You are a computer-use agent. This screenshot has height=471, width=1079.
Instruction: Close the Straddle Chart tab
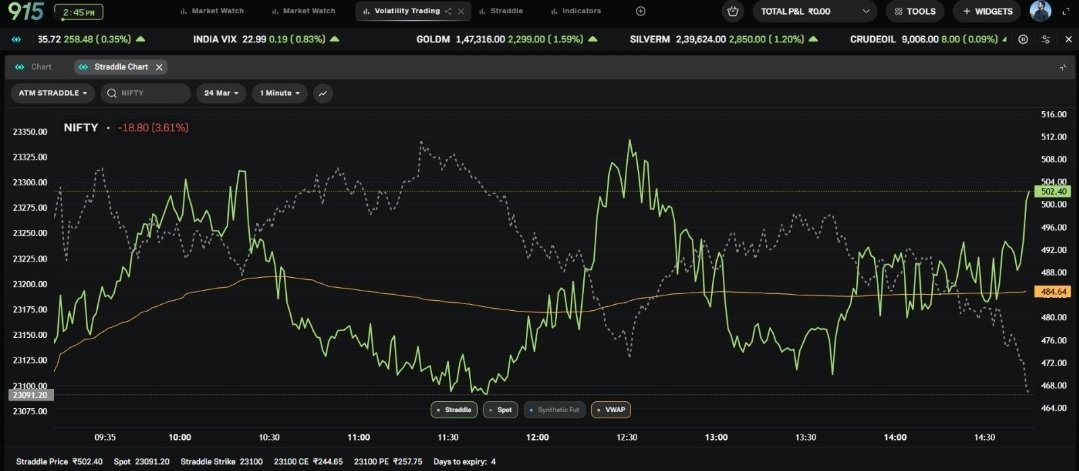[159, 67]
